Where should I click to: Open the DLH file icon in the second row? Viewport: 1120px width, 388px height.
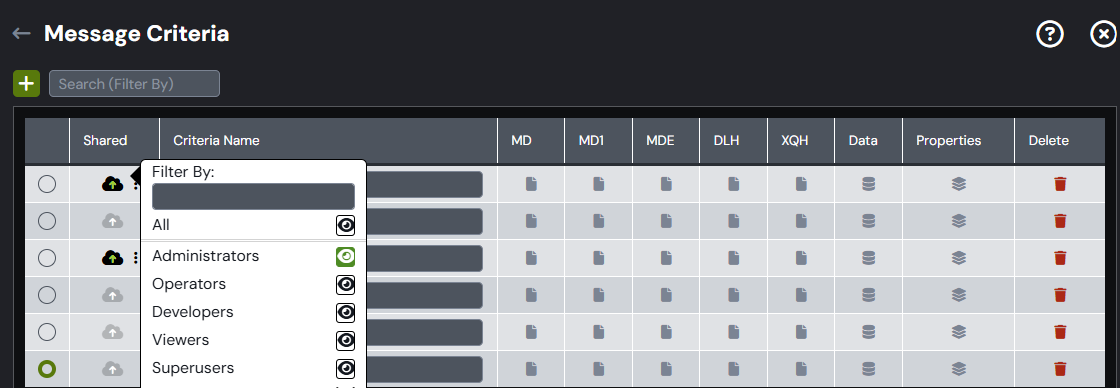pos(734,221)
